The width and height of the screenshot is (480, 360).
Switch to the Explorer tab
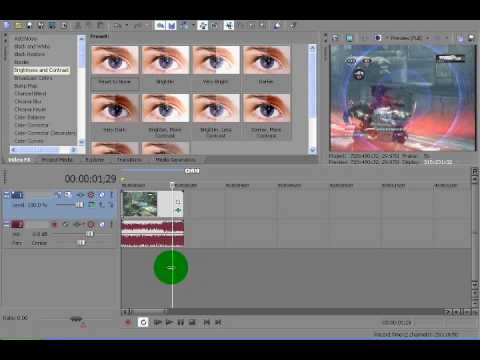[95, 160]
